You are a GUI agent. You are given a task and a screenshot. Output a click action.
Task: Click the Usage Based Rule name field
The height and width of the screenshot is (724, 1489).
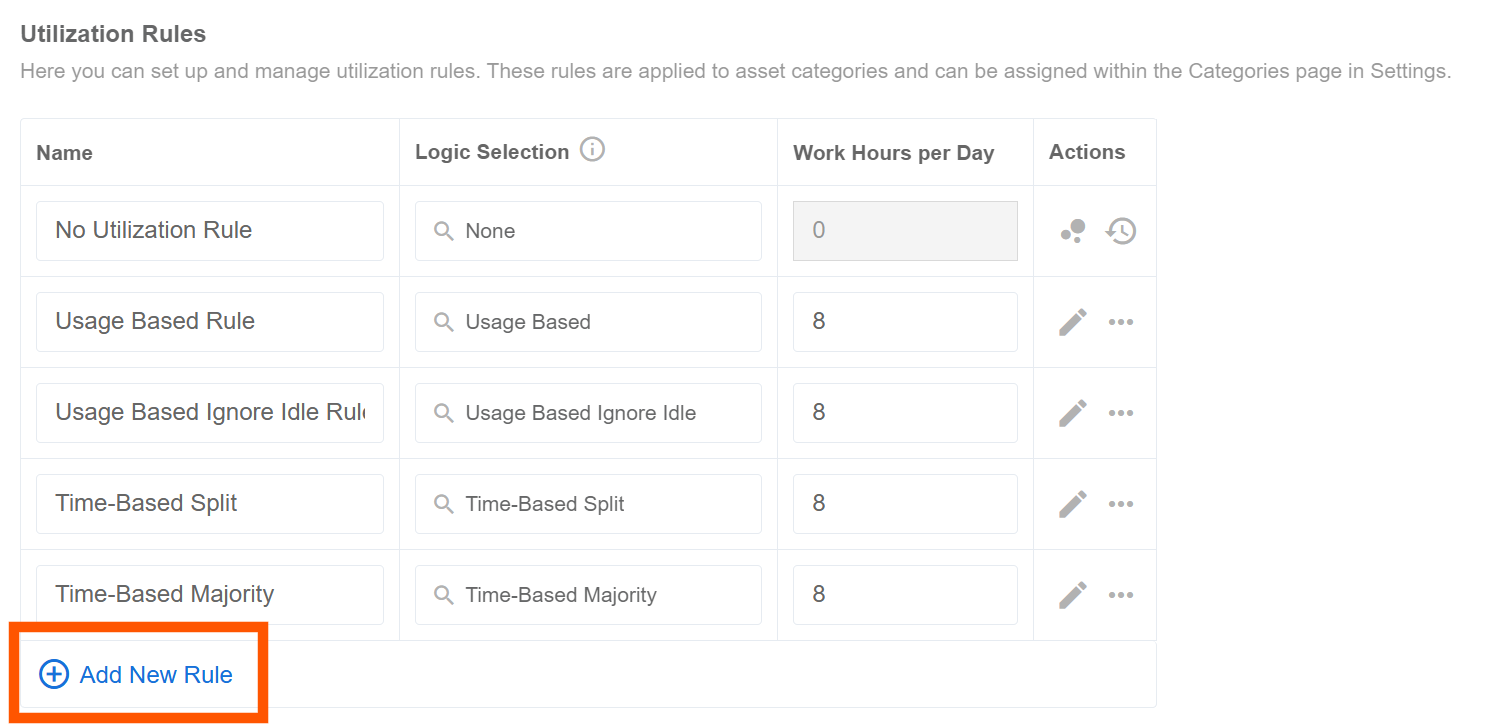coord(210,322)
